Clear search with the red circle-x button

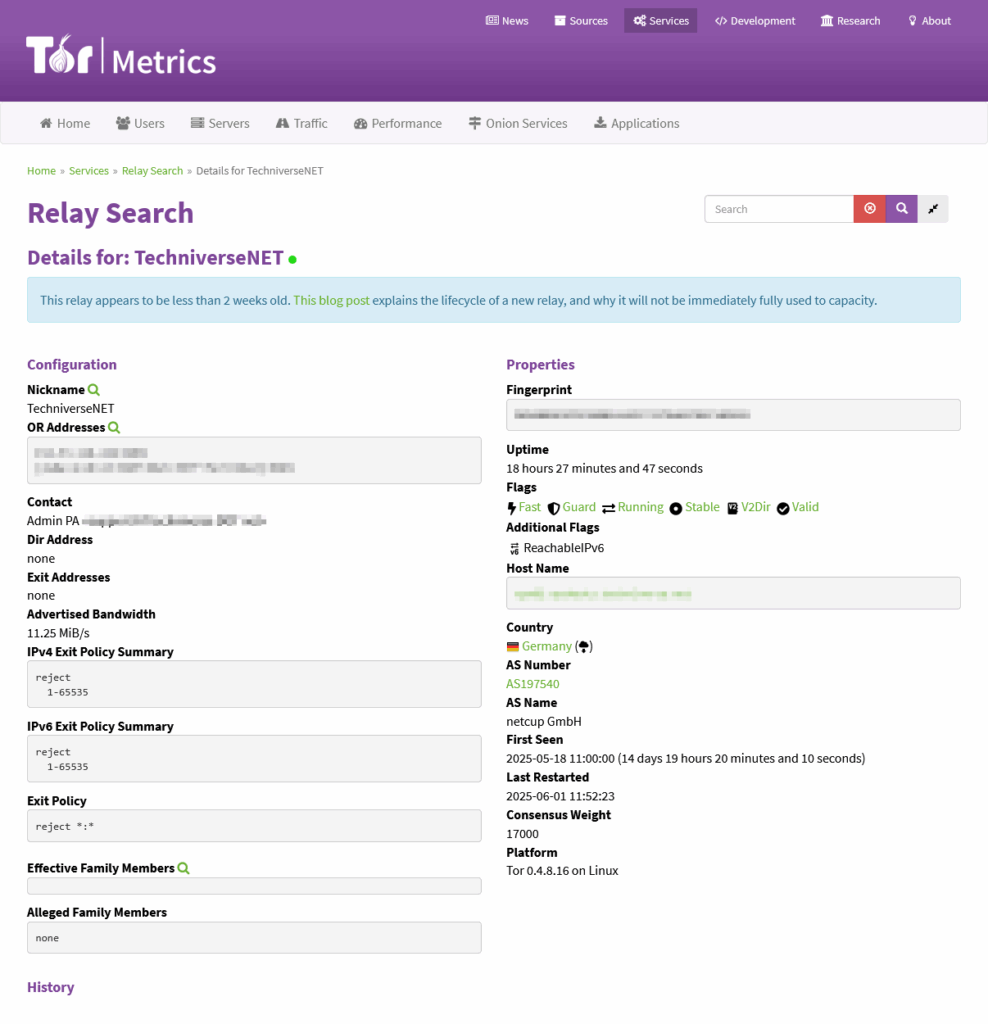pyautogui.click(x=870, y=209)
